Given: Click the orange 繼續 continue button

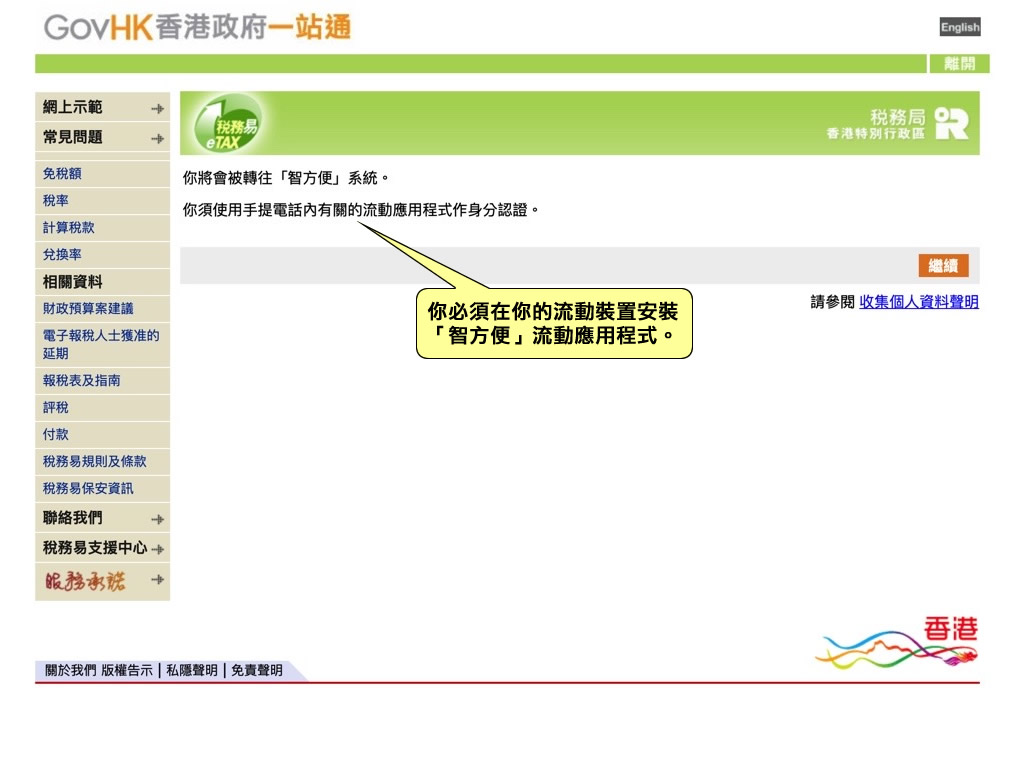Looking at the screenshot, I should [943, 265].
